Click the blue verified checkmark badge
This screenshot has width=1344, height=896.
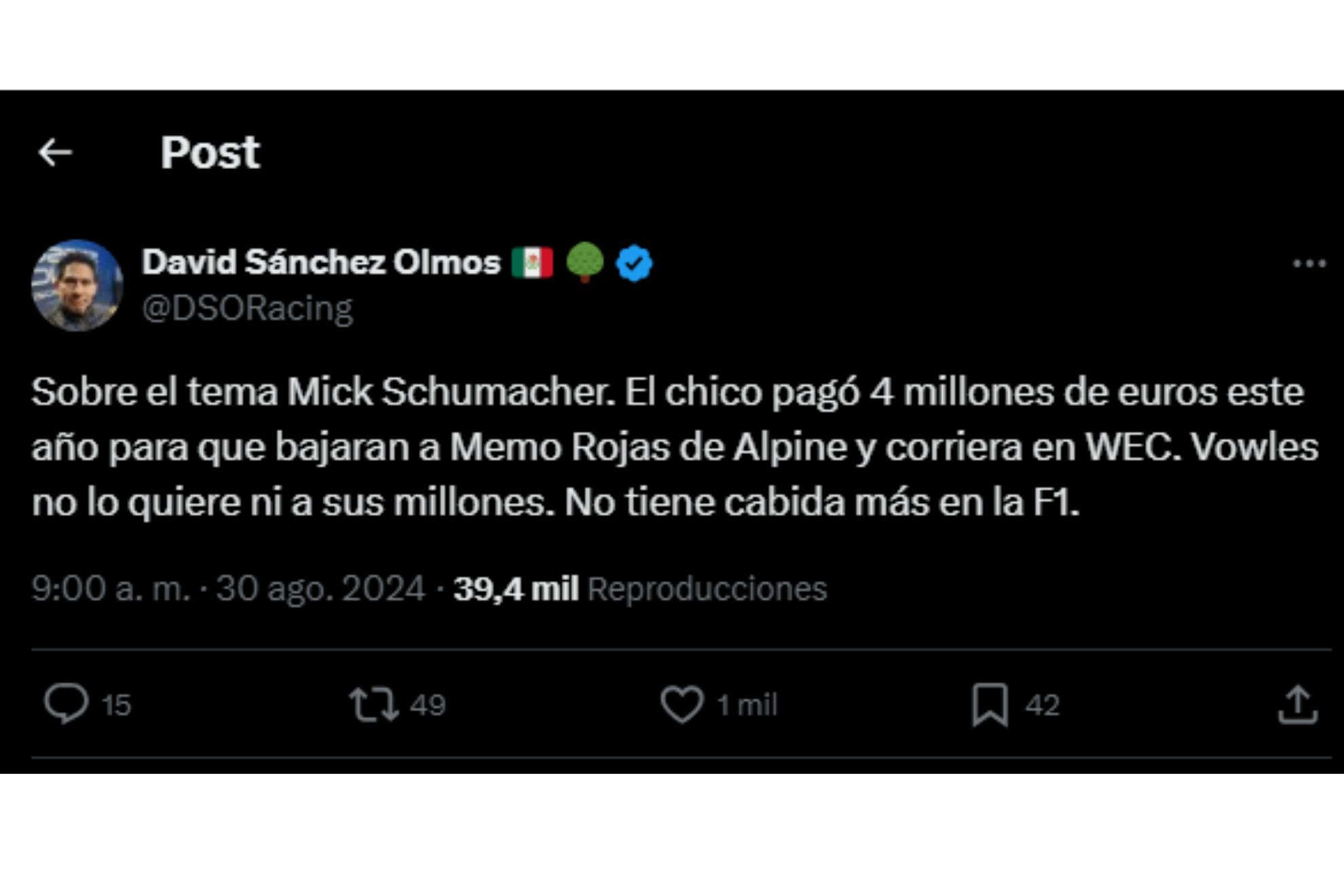point(634,263)
